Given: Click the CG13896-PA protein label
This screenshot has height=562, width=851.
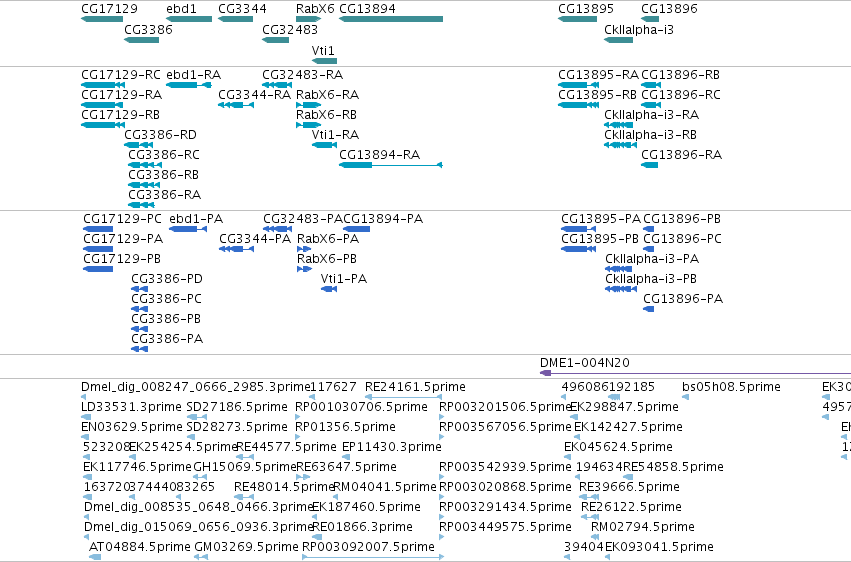Looking at the screenshot, I should [683, 299].
